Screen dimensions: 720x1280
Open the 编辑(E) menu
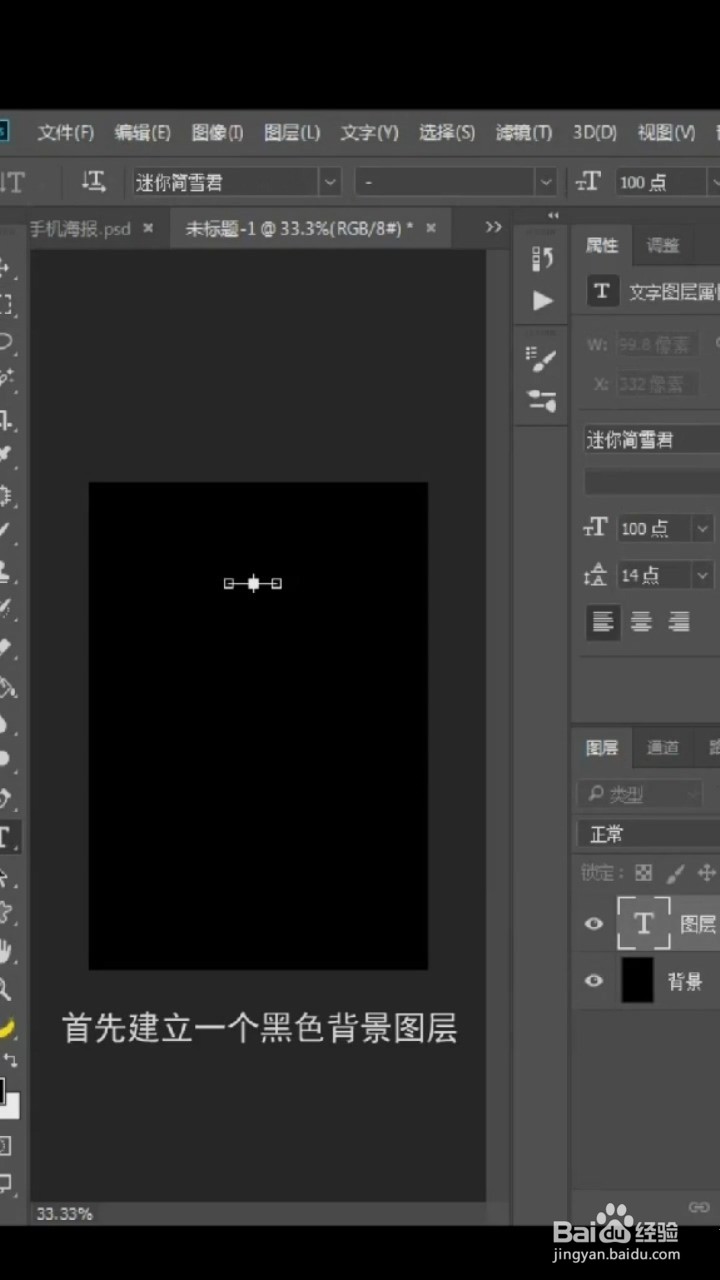click(142, 132)
